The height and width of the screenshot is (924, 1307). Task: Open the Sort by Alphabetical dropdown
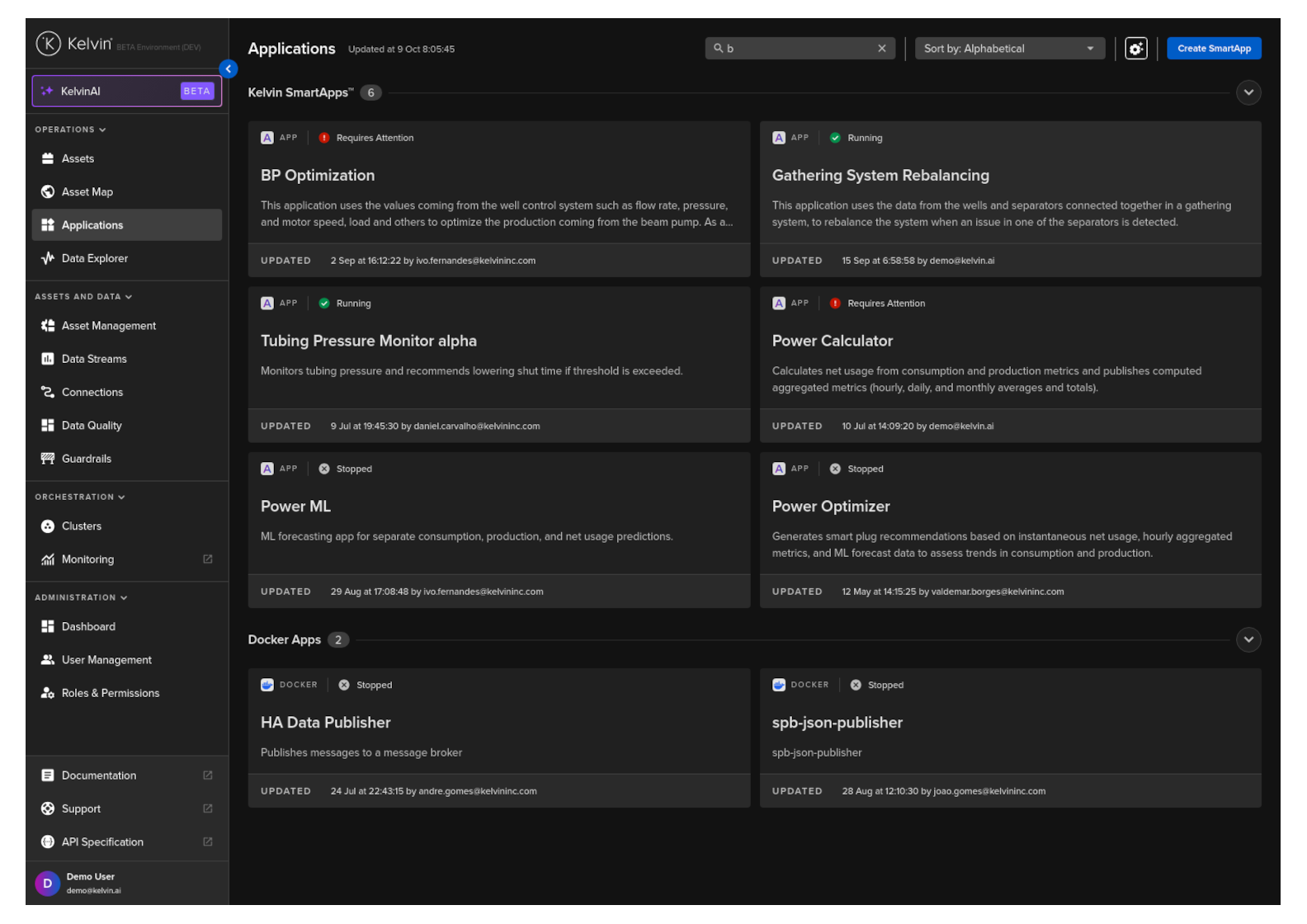1008,49
